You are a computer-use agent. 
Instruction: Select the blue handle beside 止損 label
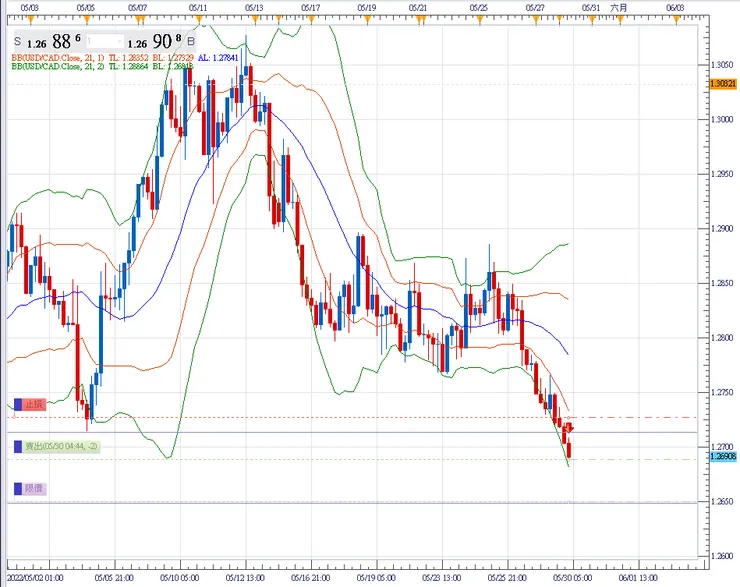[18, 404]
